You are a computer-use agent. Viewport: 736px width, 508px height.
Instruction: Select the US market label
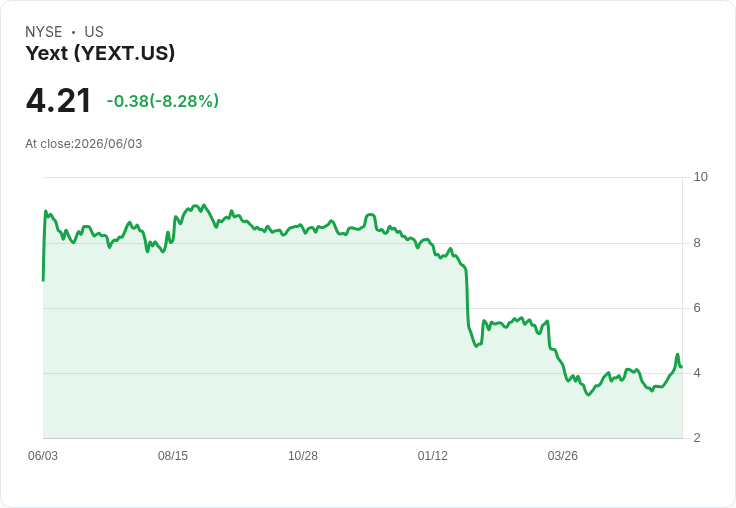94,32
